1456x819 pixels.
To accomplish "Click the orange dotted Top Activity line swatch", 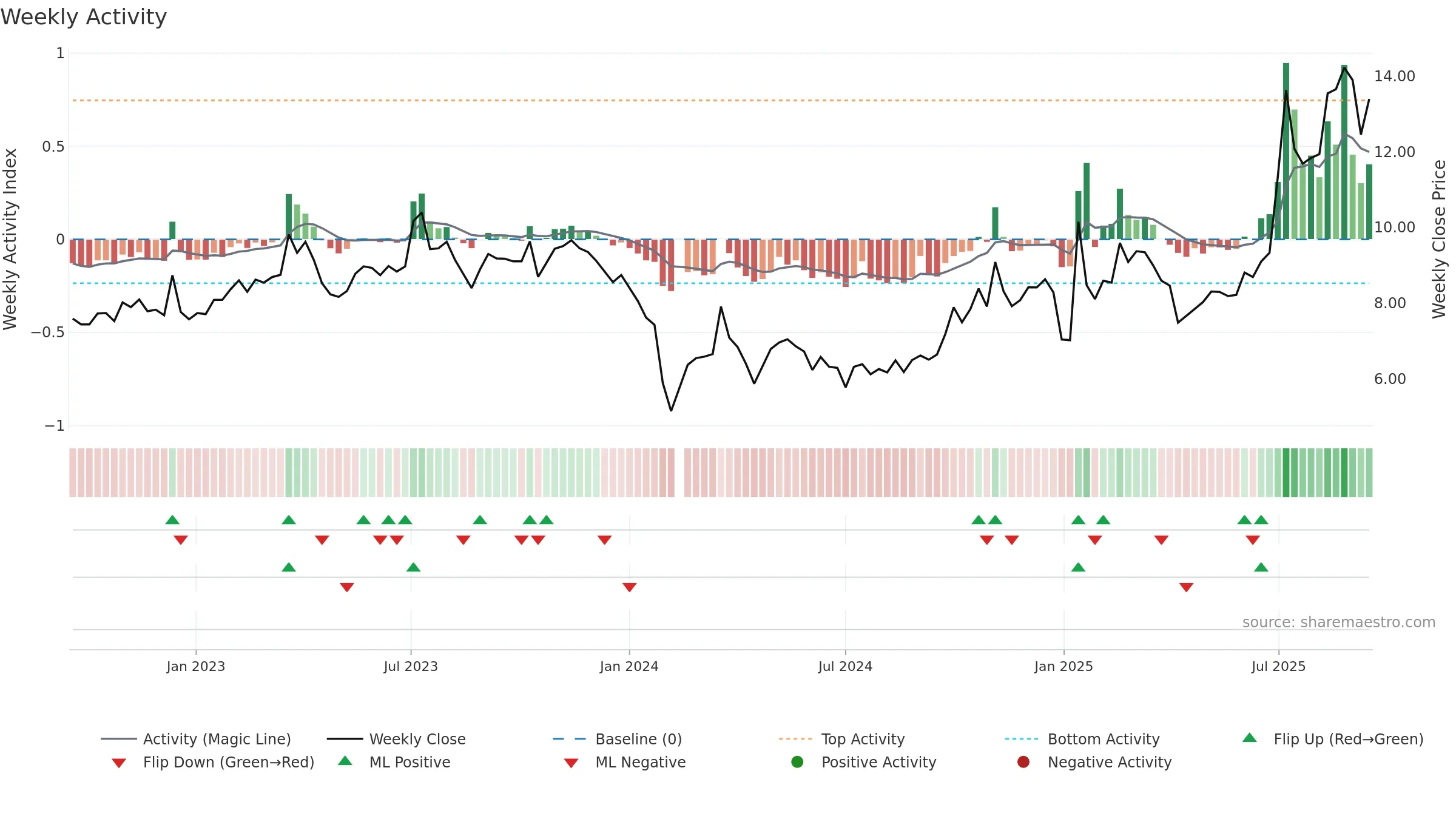I will (x=795, y=739).
